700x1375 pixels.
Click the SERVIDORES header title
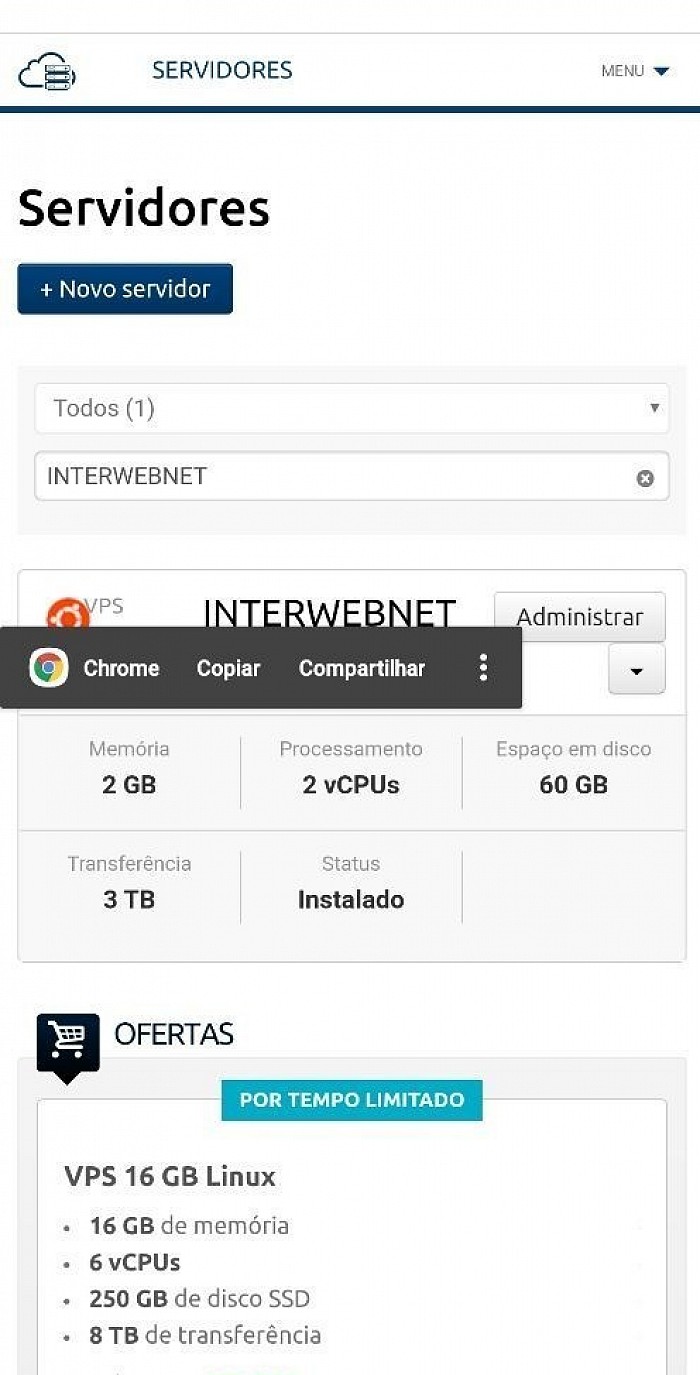[222, 70]
